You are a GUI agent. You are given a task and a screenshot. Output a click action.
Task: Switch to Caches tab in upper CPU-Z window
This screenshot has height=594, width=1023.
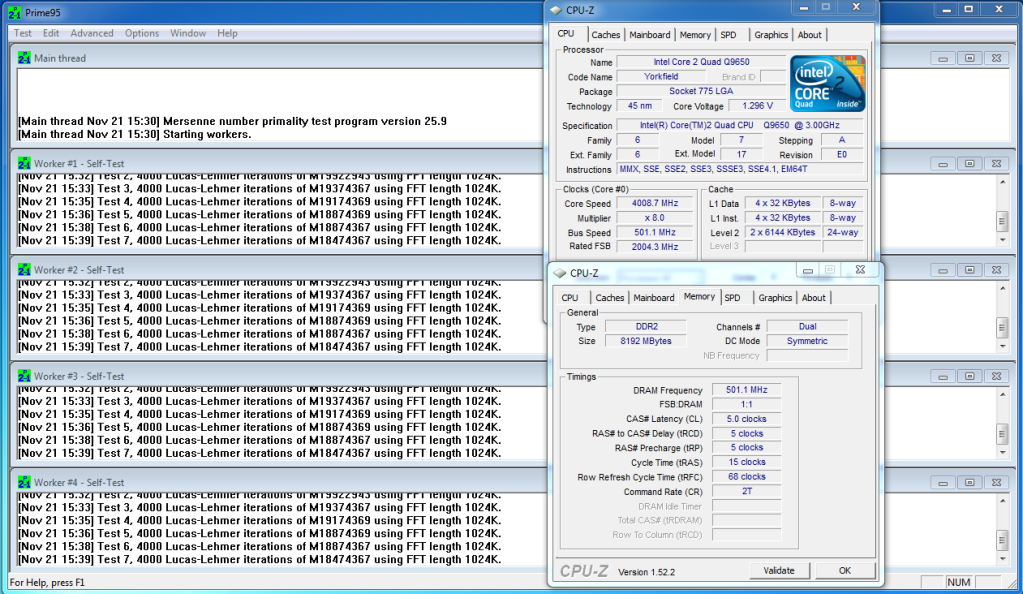[x=605, y=35]
